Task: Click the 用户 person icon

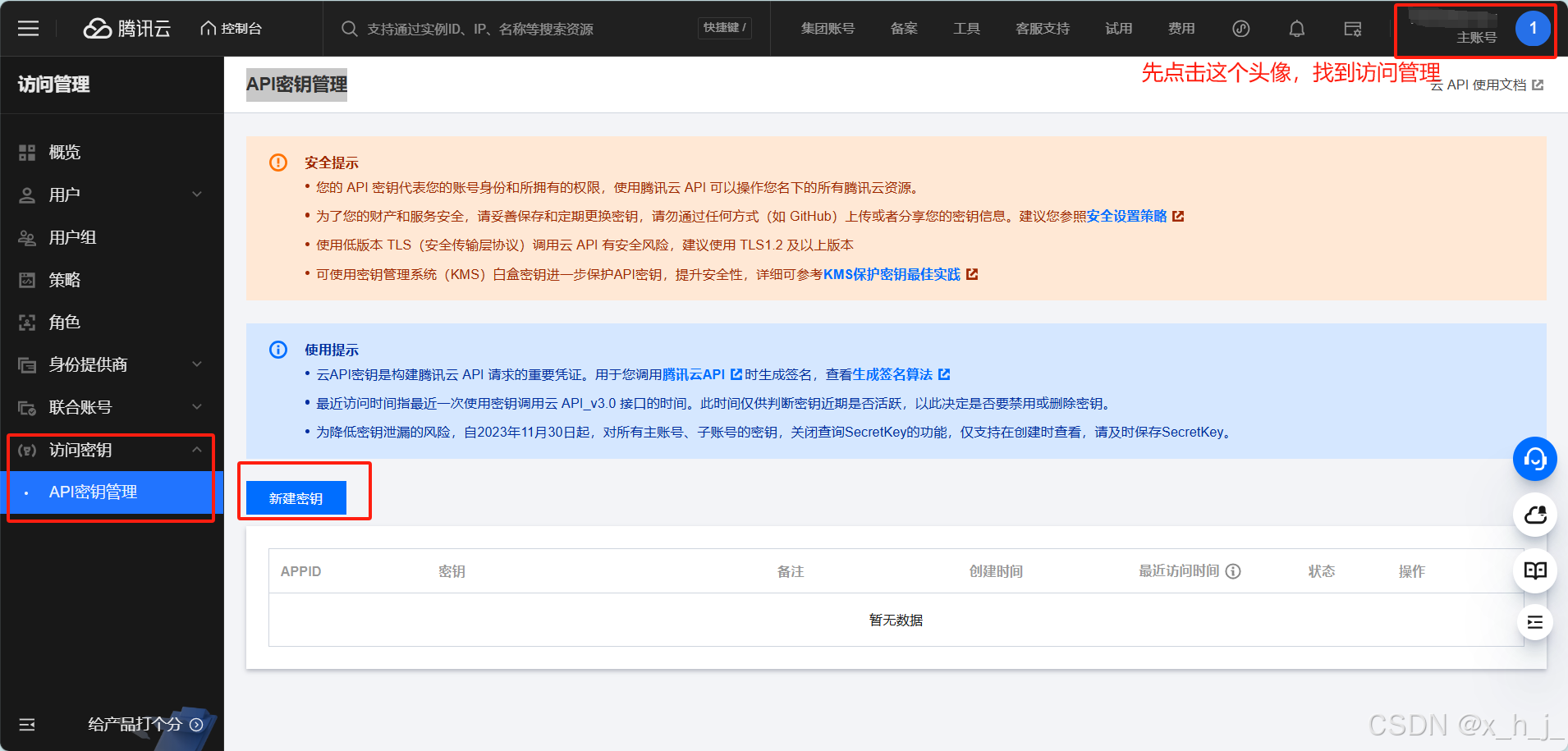Action: click(27, 195)
